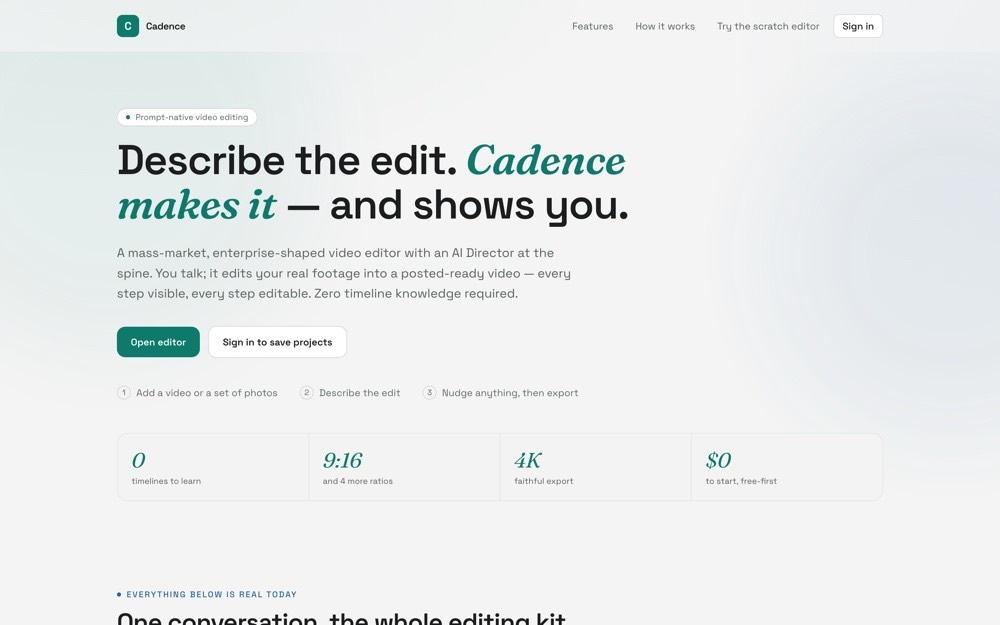
Task: Click 'timelines to learn' label
Action: pyautogui.click(x=166, y=481)
